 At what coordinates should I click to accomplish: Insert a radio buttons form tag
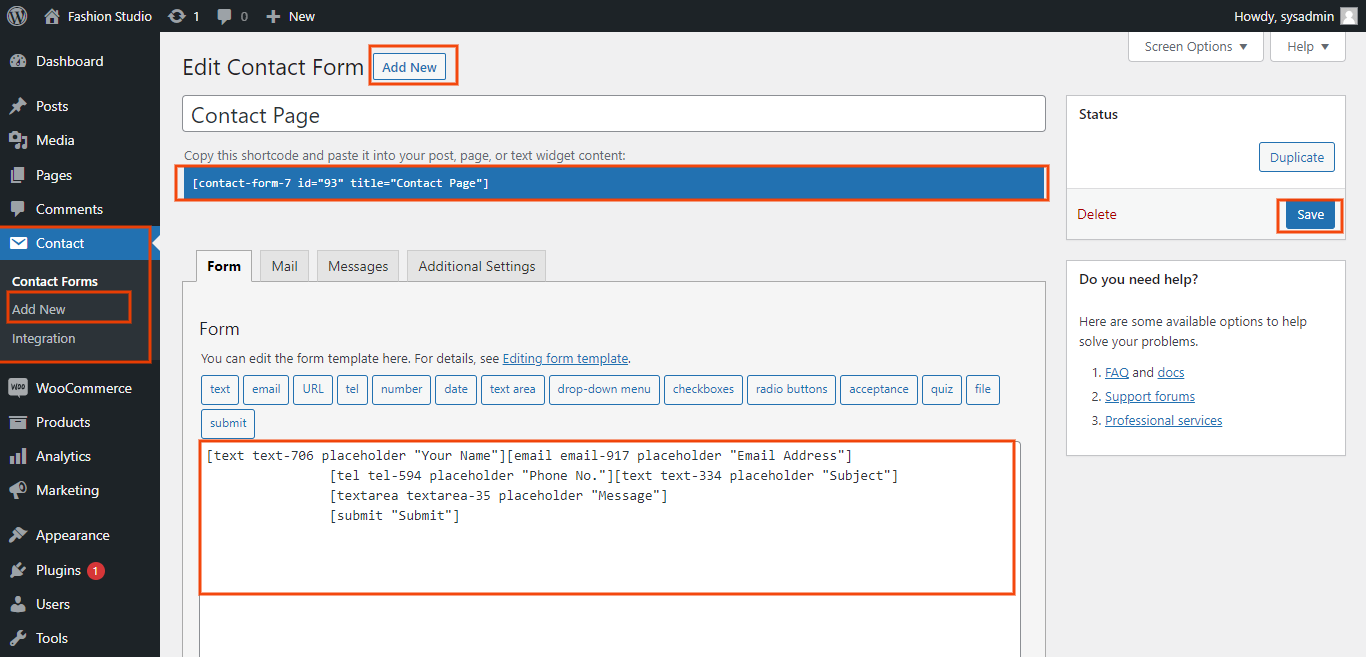[791, 389]
